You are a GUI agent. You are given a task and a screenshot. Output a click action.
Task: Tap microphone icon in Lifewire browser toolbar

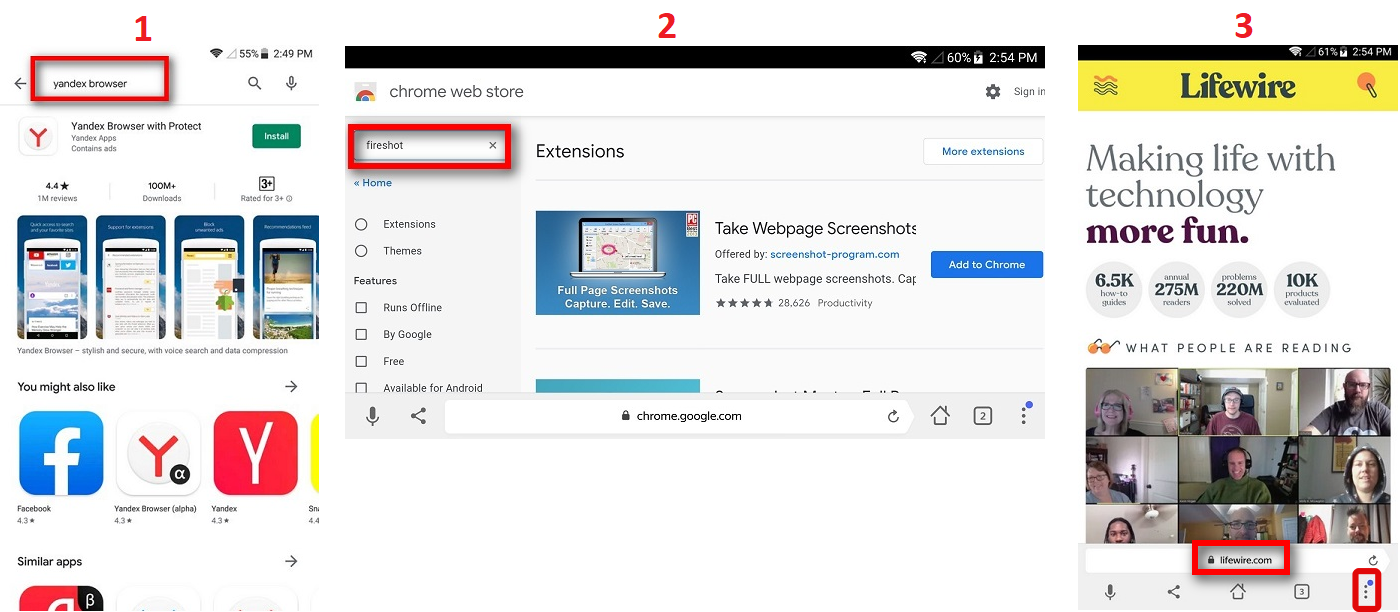click(x=1109, y=592)
